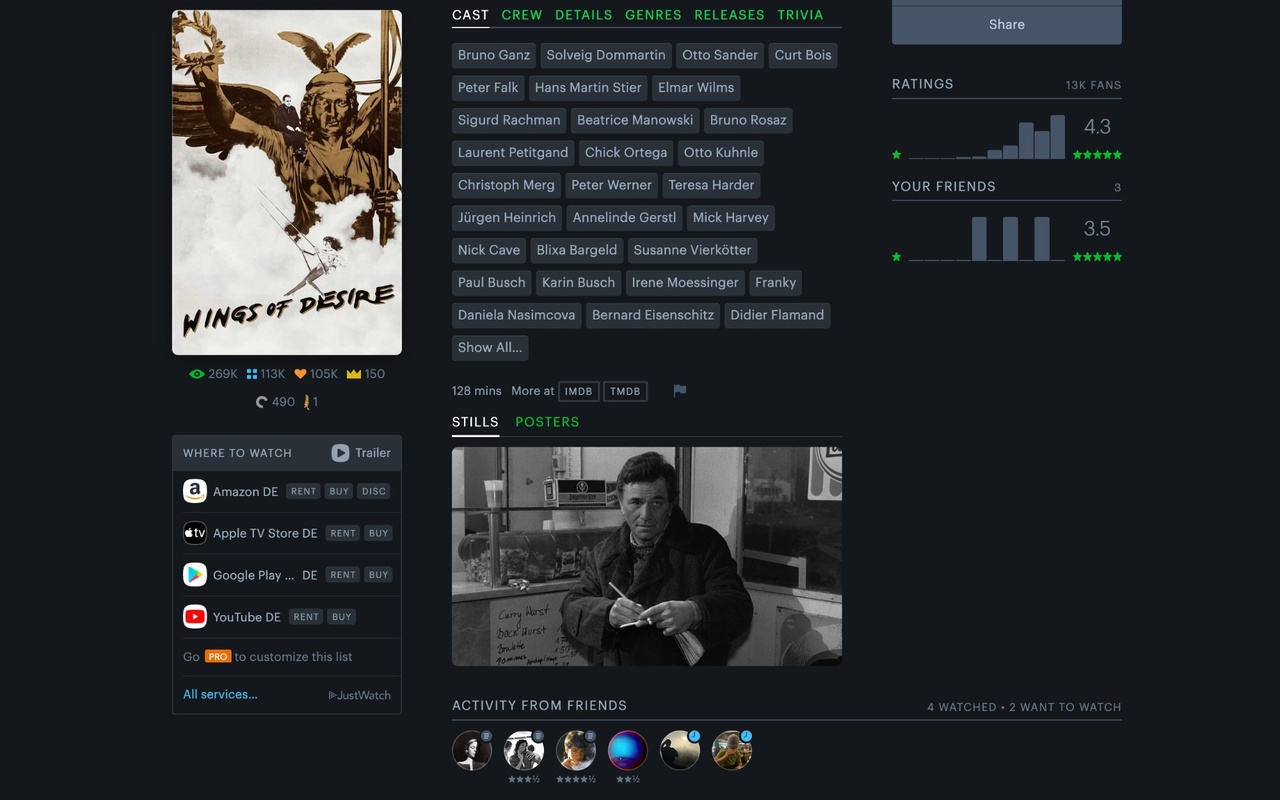Viewport: 1280px width, 800px height.
Task: Select the STILLS tab
Action: click(475, 422)
